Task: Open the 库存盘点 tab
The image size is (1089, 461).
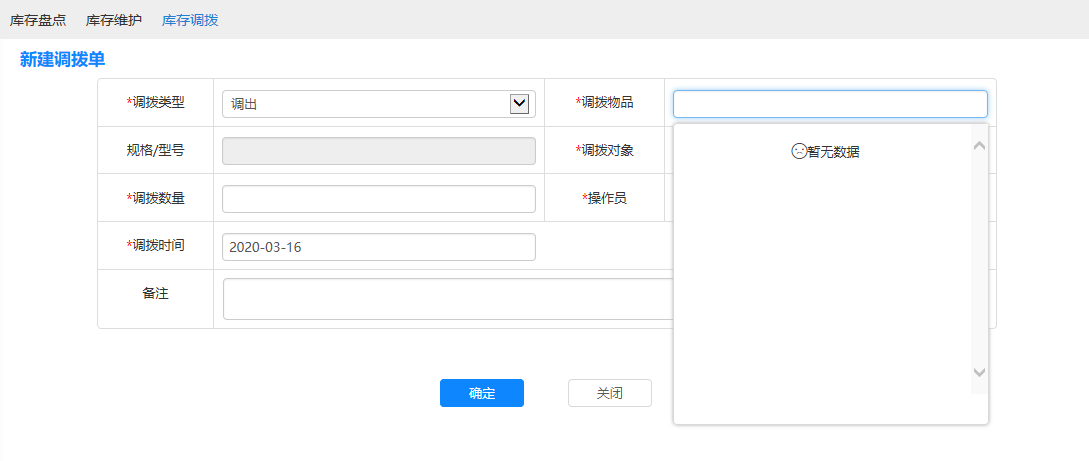Action: (38, 20)
